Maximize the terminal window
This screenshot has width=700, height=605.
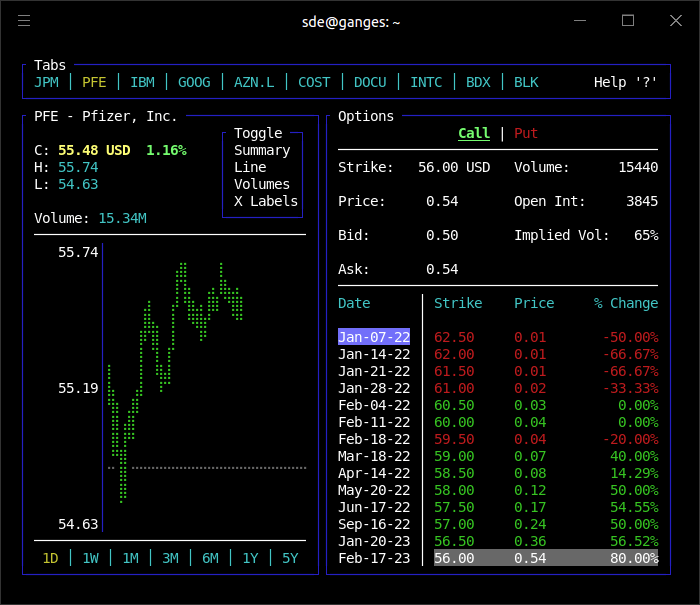(628, 21)
